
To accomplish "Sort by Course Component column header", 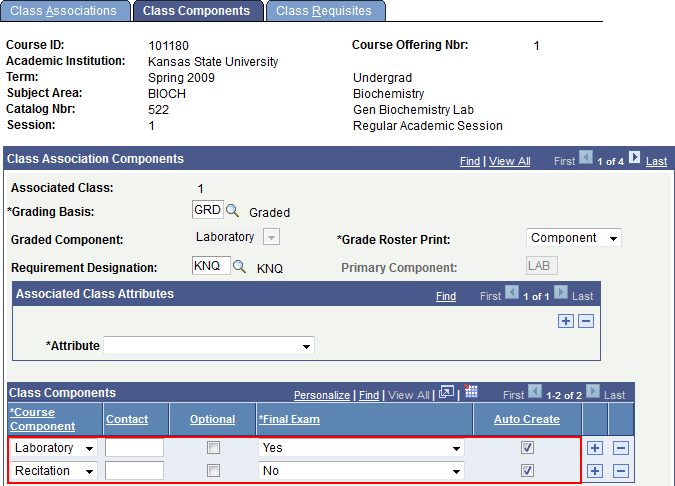I will point(42,419).
